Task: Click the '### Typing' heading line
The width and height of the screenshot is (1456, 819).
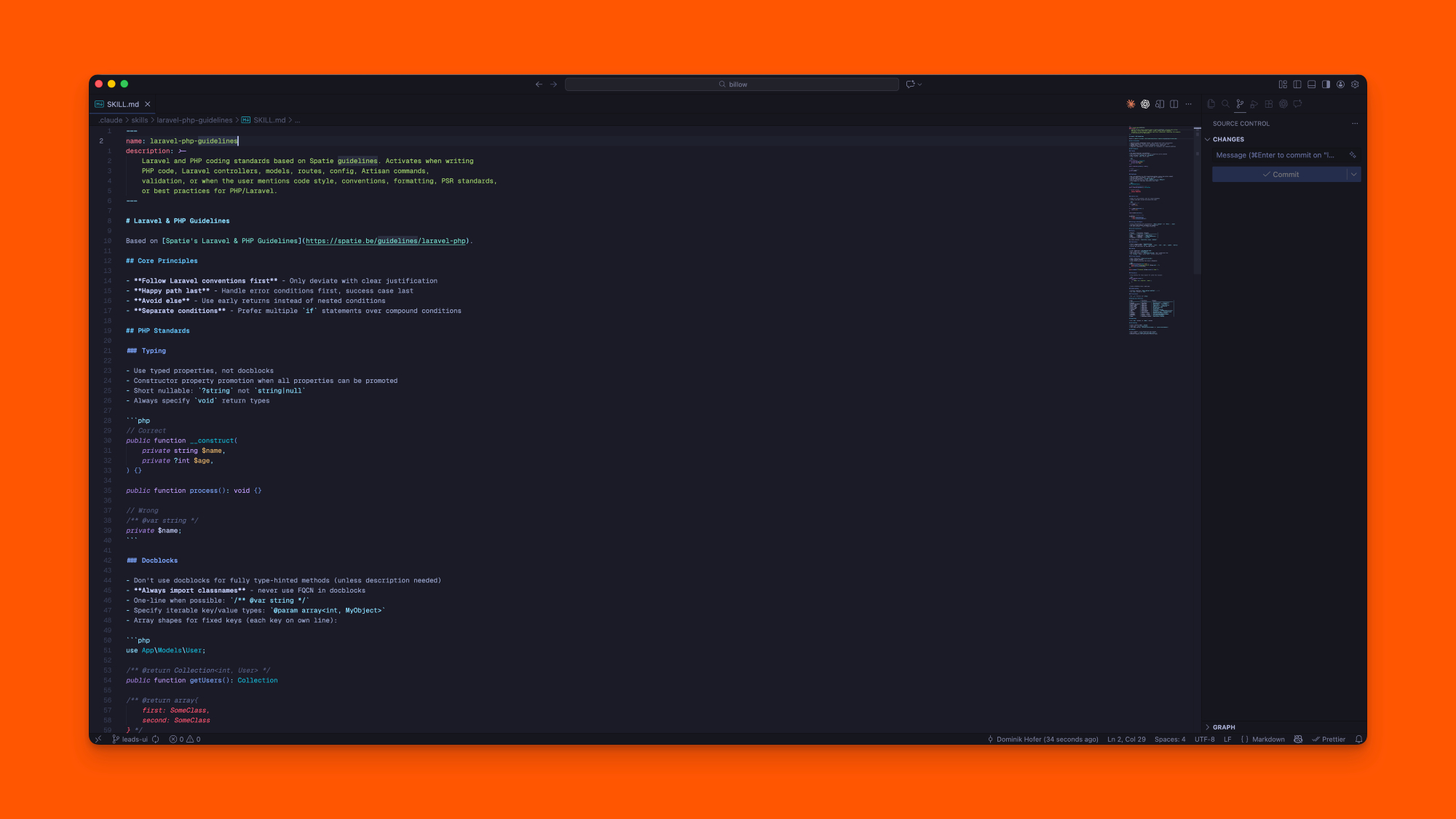Action: (x=146, y=351)
